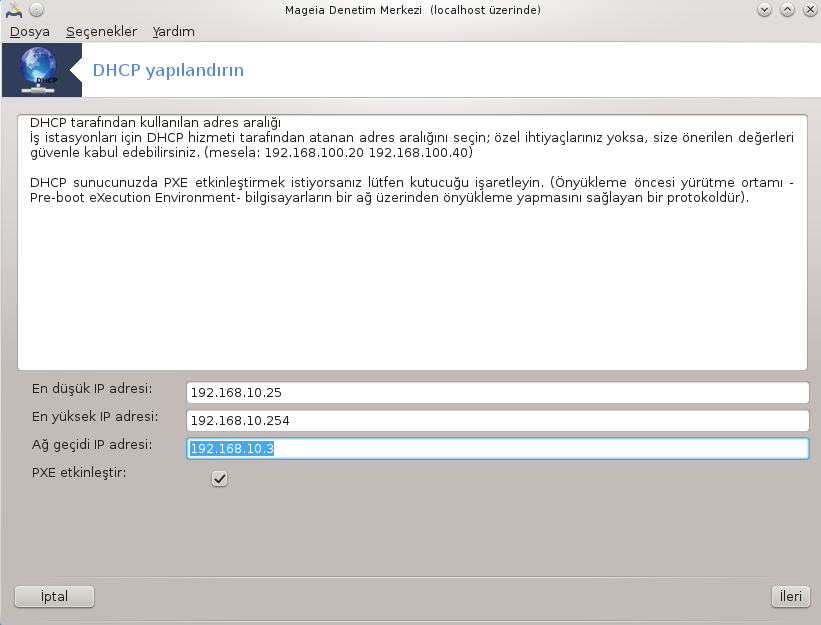821x625 pixels.
Task: Click the example address 192.168.100.20 in description
Action: (x=314, y=153)
